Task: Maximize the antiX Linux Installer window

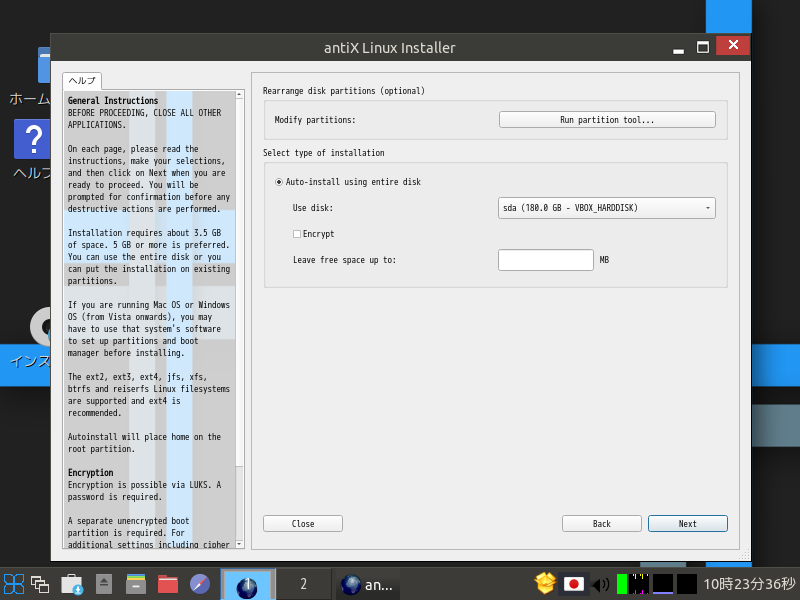Action: tap(703, 47)
